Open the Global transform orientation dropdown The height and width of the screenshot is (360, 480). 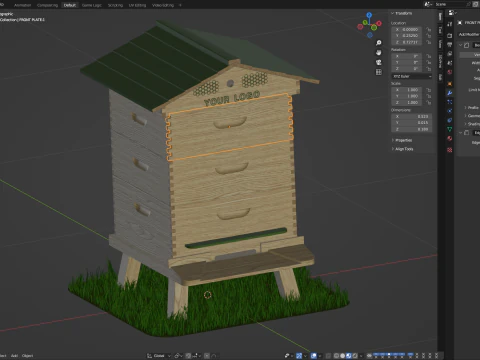pyautogui.click(x=159, y=356)
